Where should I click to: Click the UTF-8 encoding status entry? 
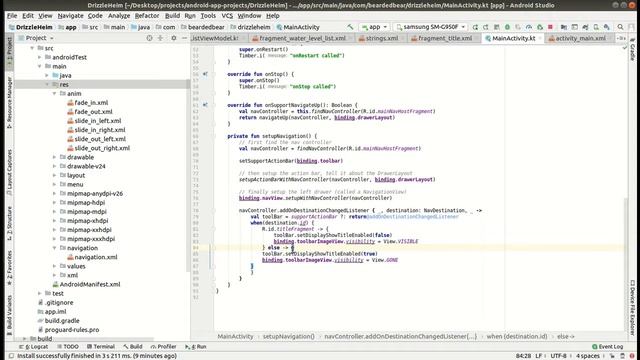[x=558, y=356]
